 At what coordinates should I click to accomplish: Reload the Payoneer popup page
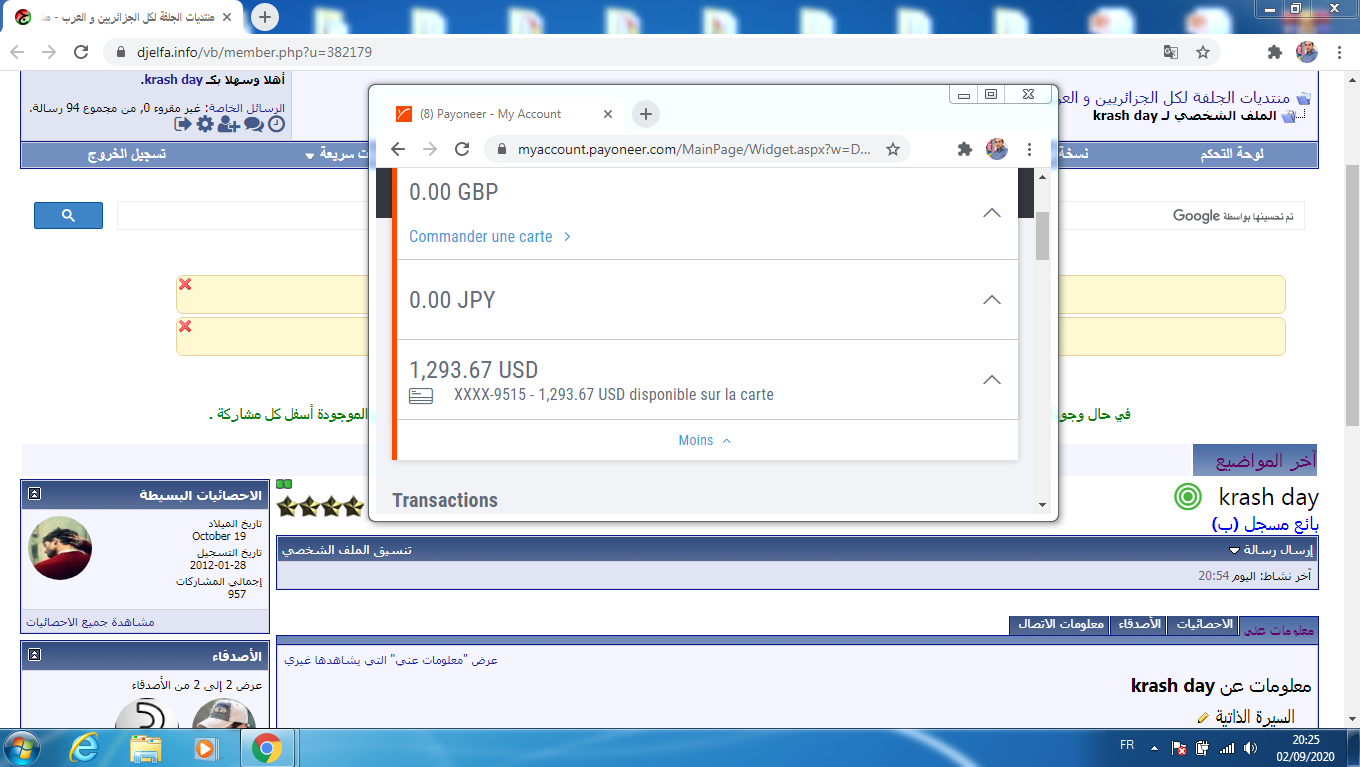[462, 149]
